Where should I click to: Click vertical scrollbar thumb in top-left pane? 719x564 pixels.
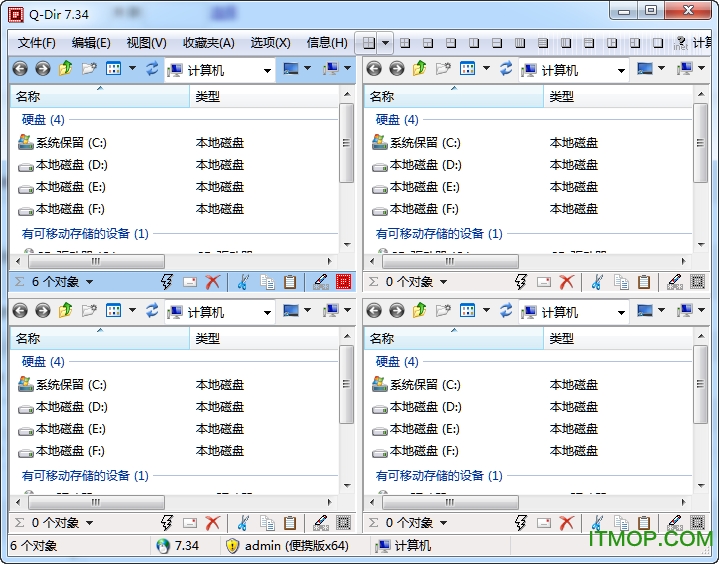pos(347,143)
